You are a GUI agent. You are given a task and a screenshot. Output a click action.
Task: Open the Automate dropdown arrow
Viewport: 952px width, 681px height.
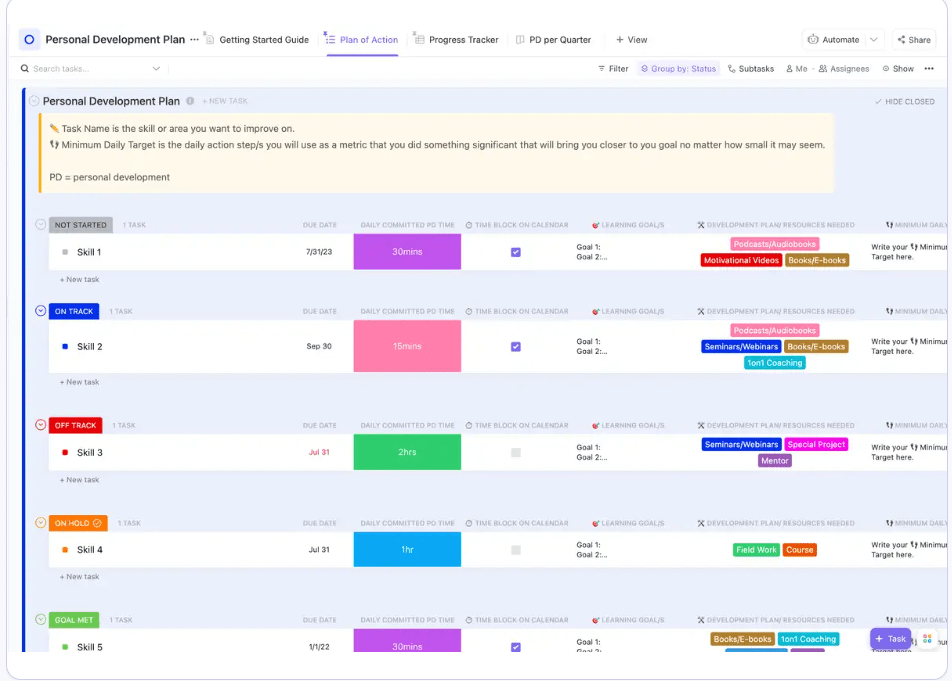(x=874, y=39)
